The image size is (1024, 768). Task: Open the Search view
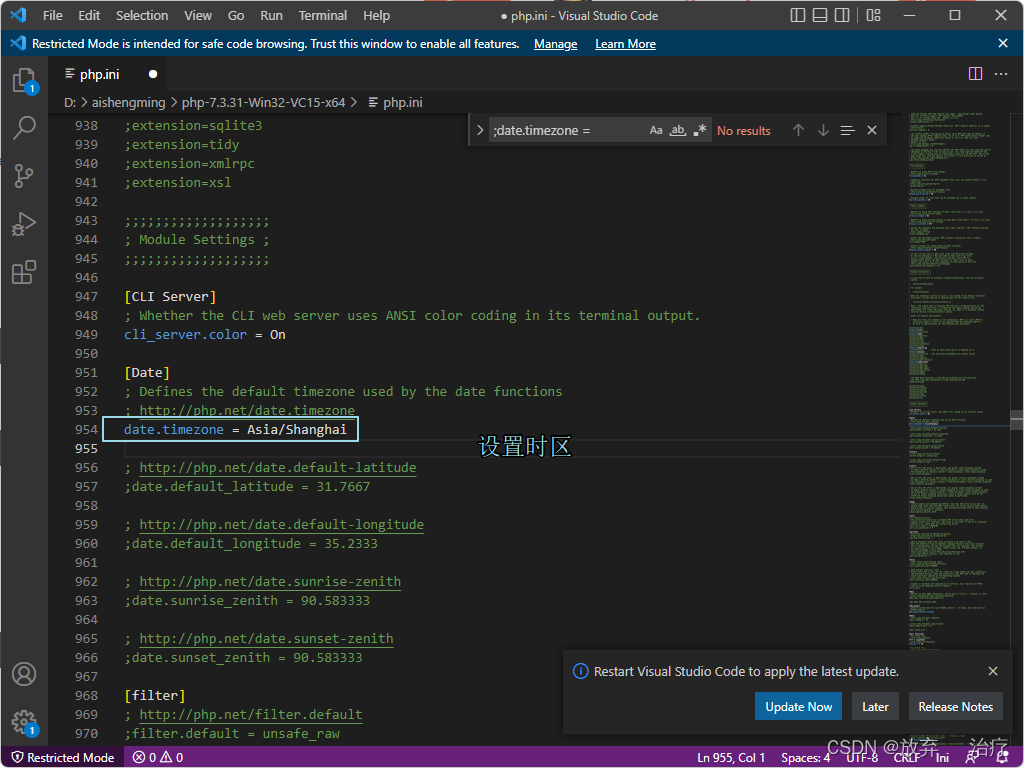[24, 128]
